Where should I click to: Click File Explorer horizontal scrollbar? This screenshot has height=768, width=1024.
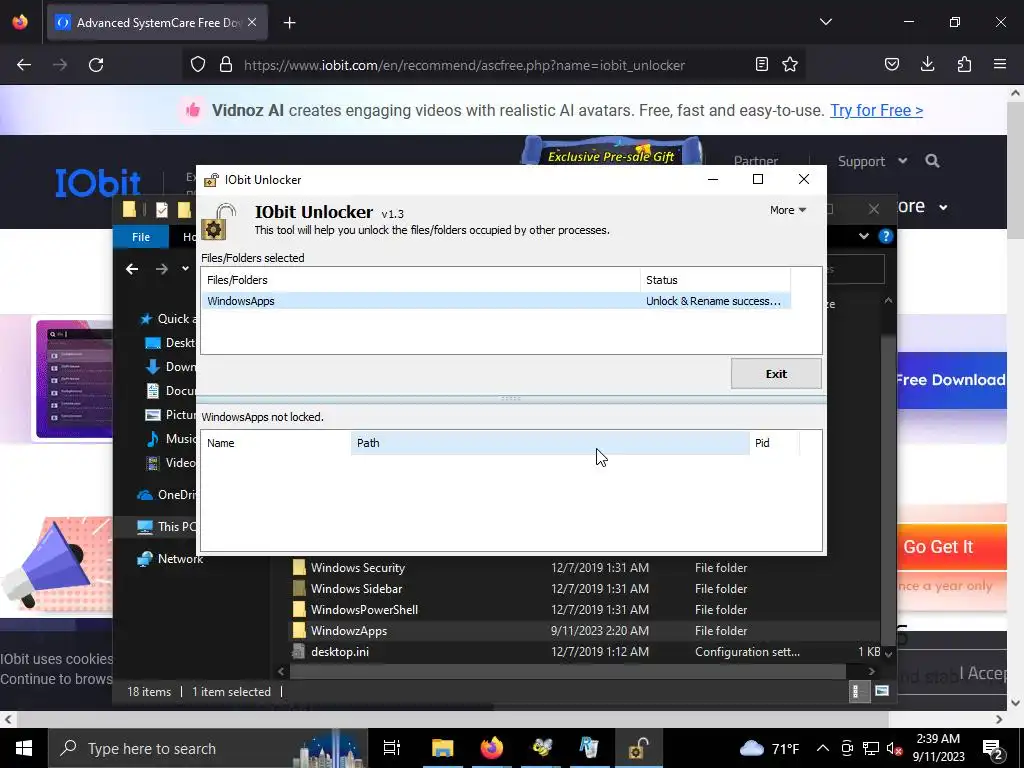(x=568, y=671)
